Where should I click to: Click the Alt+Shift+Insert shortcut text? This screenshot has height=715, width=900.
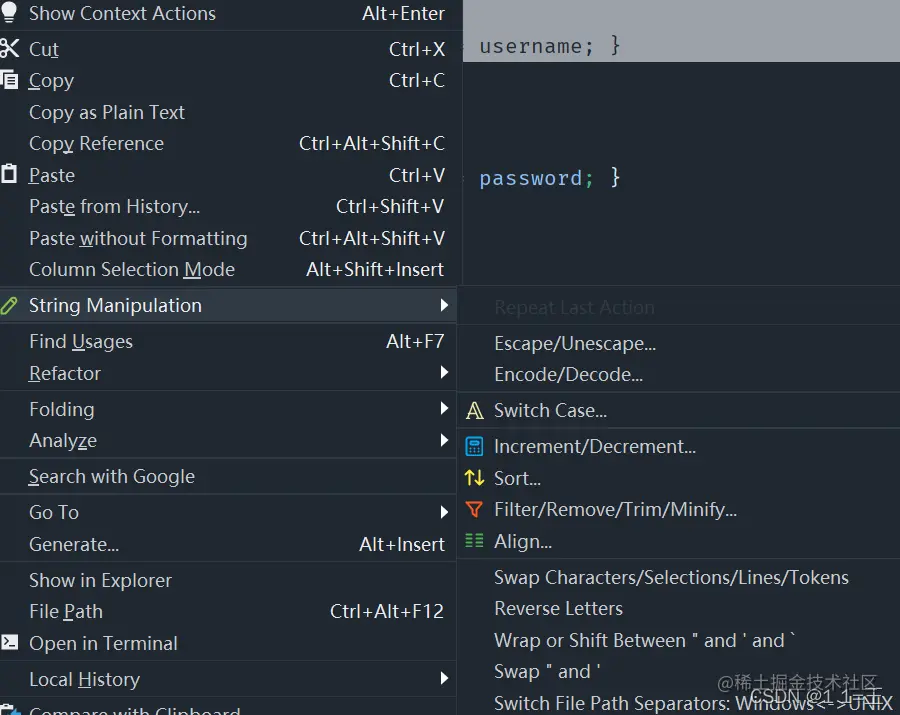click(x=375, y=269)
